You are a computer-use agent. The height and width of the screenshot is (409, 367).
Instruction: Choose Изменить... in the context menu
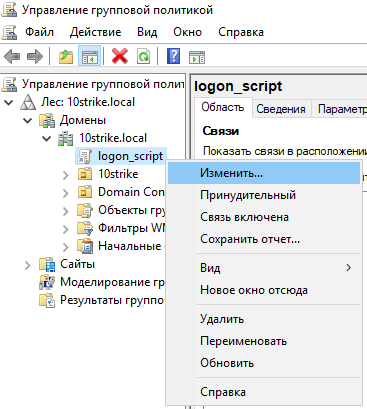[264, 173]
